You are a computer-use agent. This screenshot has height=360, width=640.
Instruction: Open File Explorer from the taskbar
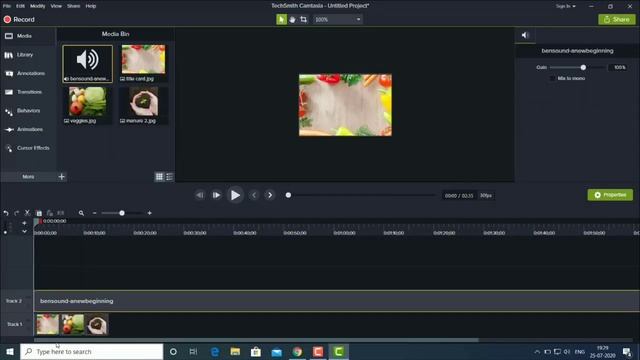[235, 351]
